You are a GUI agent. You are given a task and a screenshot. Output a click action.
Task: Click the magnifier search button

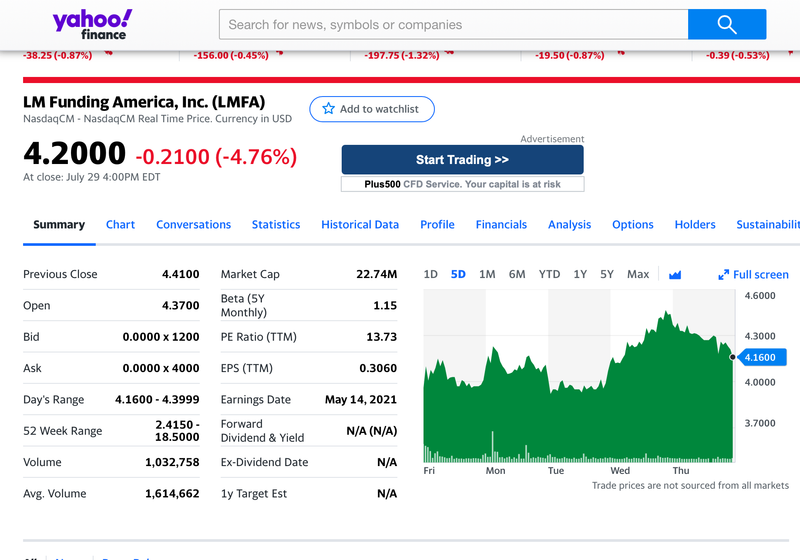(727, 24)
